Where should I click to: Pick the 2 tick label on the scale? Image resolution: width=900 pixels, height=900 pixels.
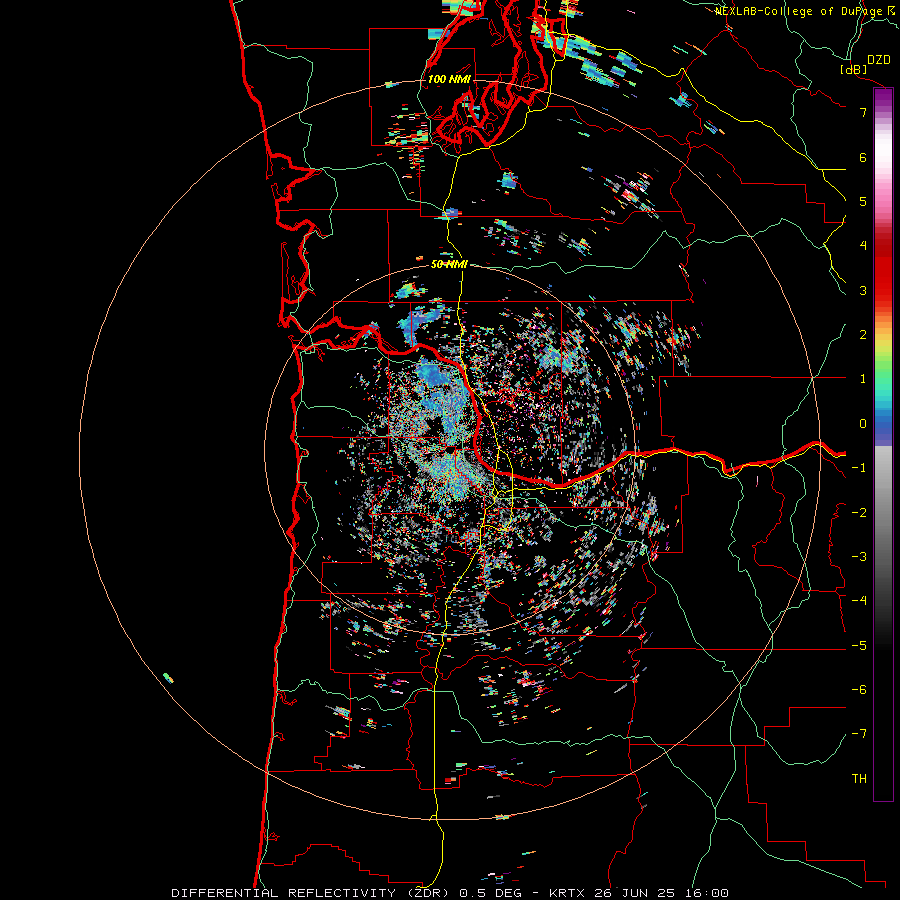[863, 335]
